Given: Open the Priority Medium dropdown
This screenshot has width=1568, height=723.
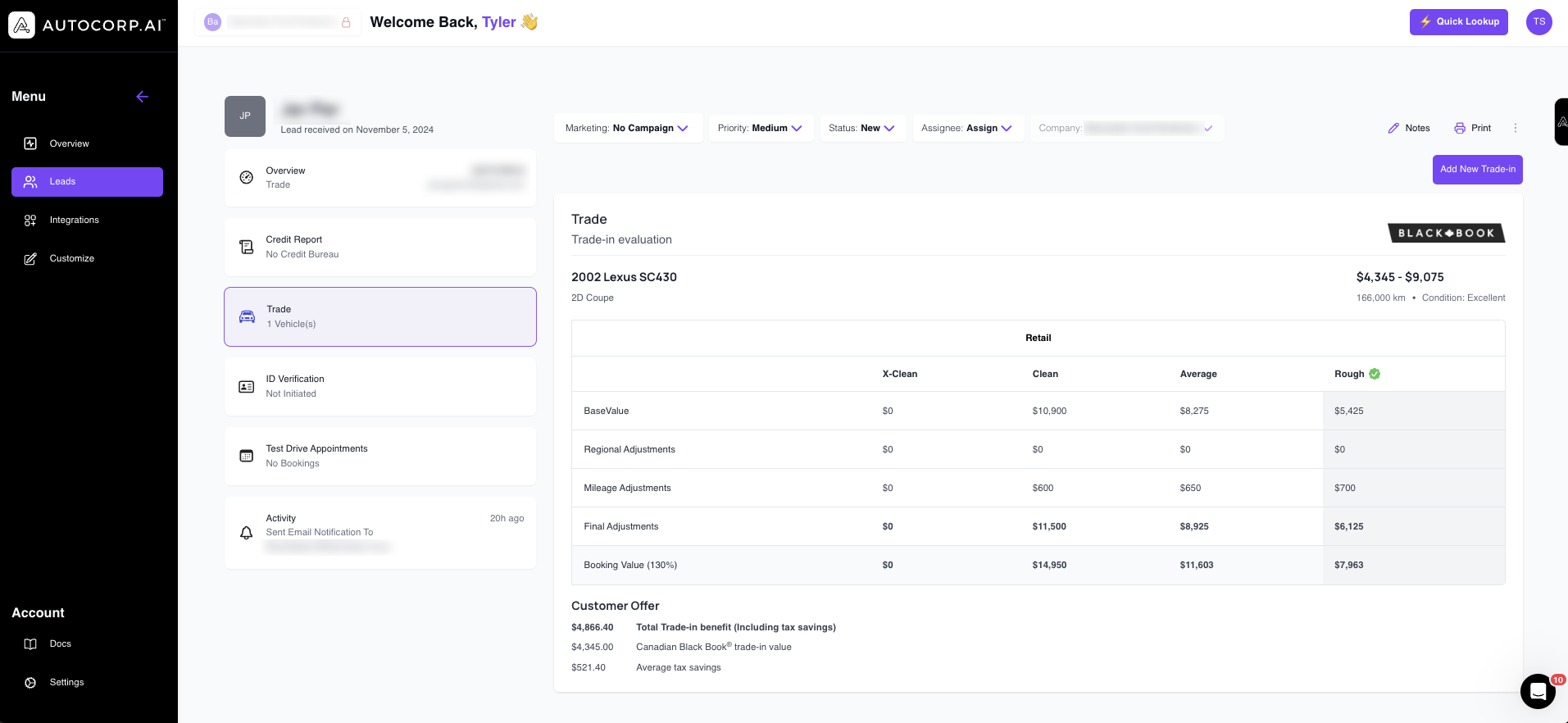Looking at the screenshot, I should point(760,128).
